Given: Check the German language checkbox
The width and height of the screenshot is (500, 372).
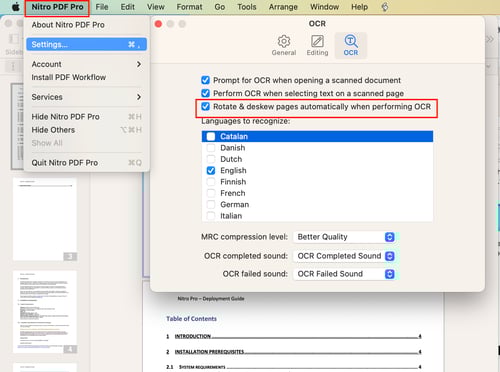Looking at the screenshot, I should (x=211, y=205).
